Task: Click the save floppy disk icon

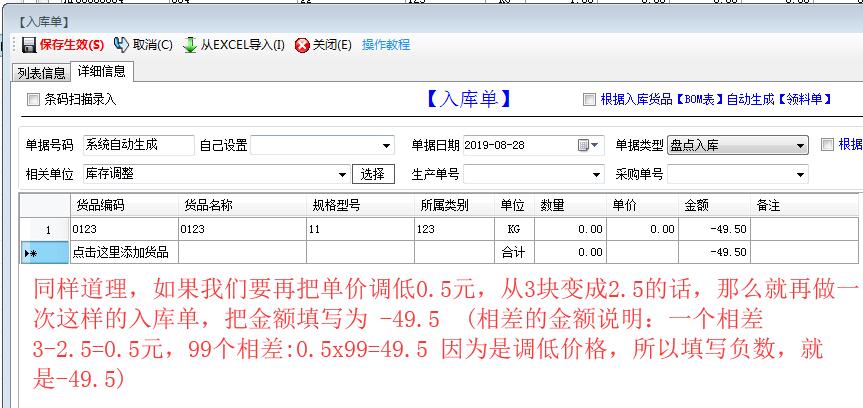Action: [x=29, y=45]
